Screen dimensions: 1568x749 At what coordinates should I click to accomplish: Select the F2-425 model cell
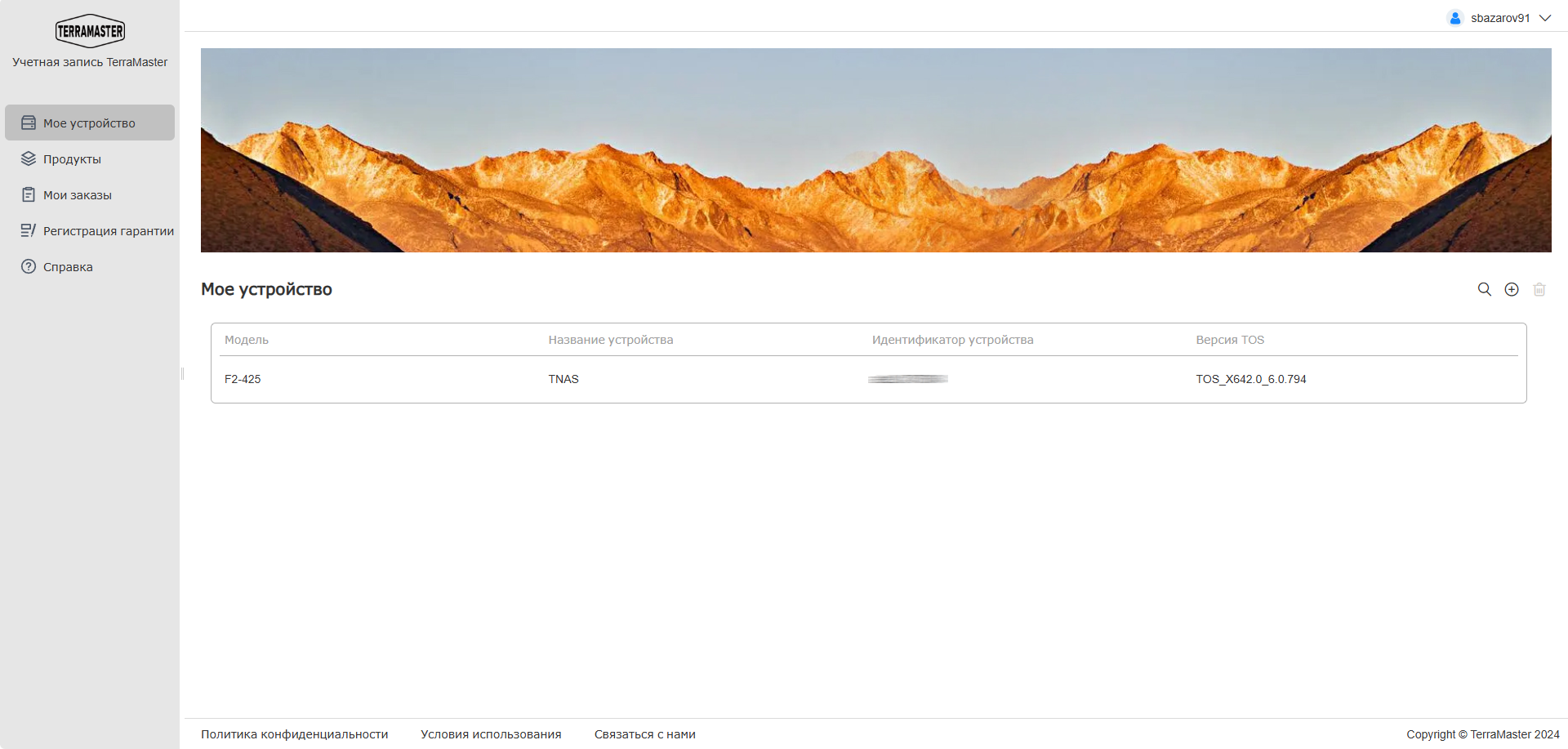click(x=243, y=379)
